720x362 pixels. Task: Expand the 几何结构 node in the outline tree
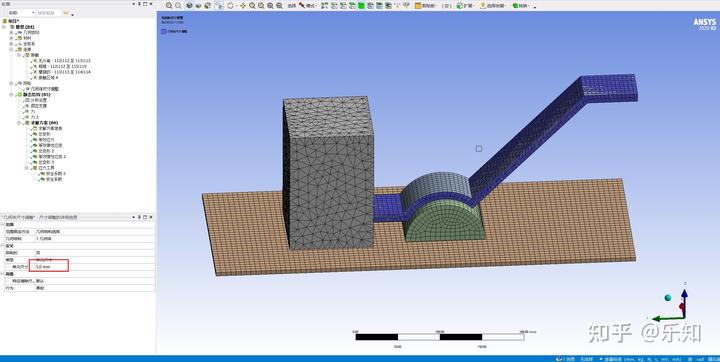(x=12, y=33)
